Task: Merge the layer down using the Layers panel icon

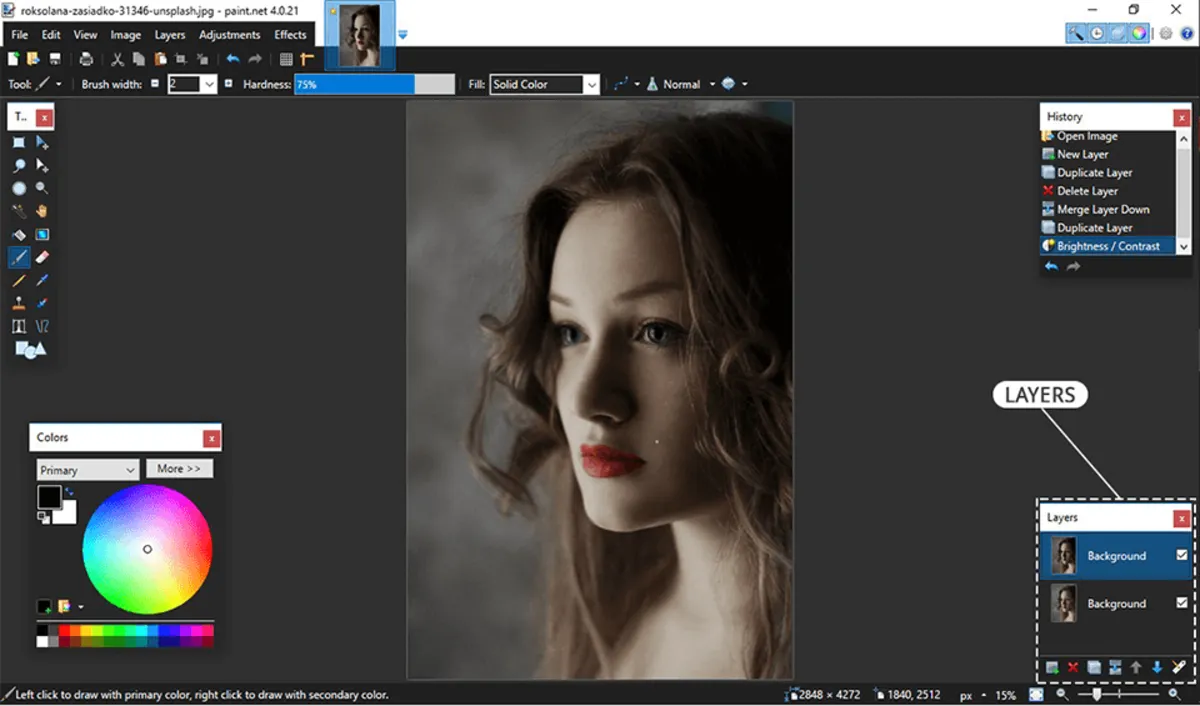Action: 1115,667
